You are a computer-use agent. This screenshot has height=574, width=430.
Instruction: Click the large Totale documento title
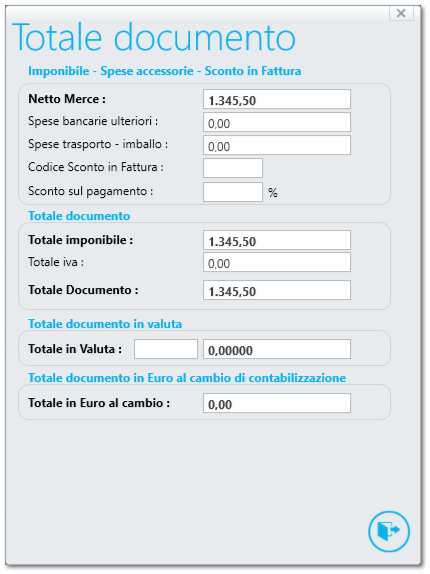tap(154, 38)
